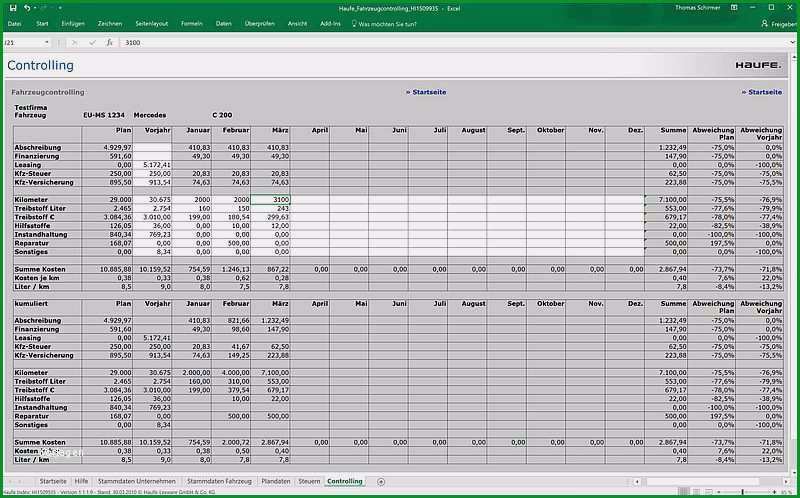
Task: Click the vertical scrollbar down arrow
Action: point(794,472)
